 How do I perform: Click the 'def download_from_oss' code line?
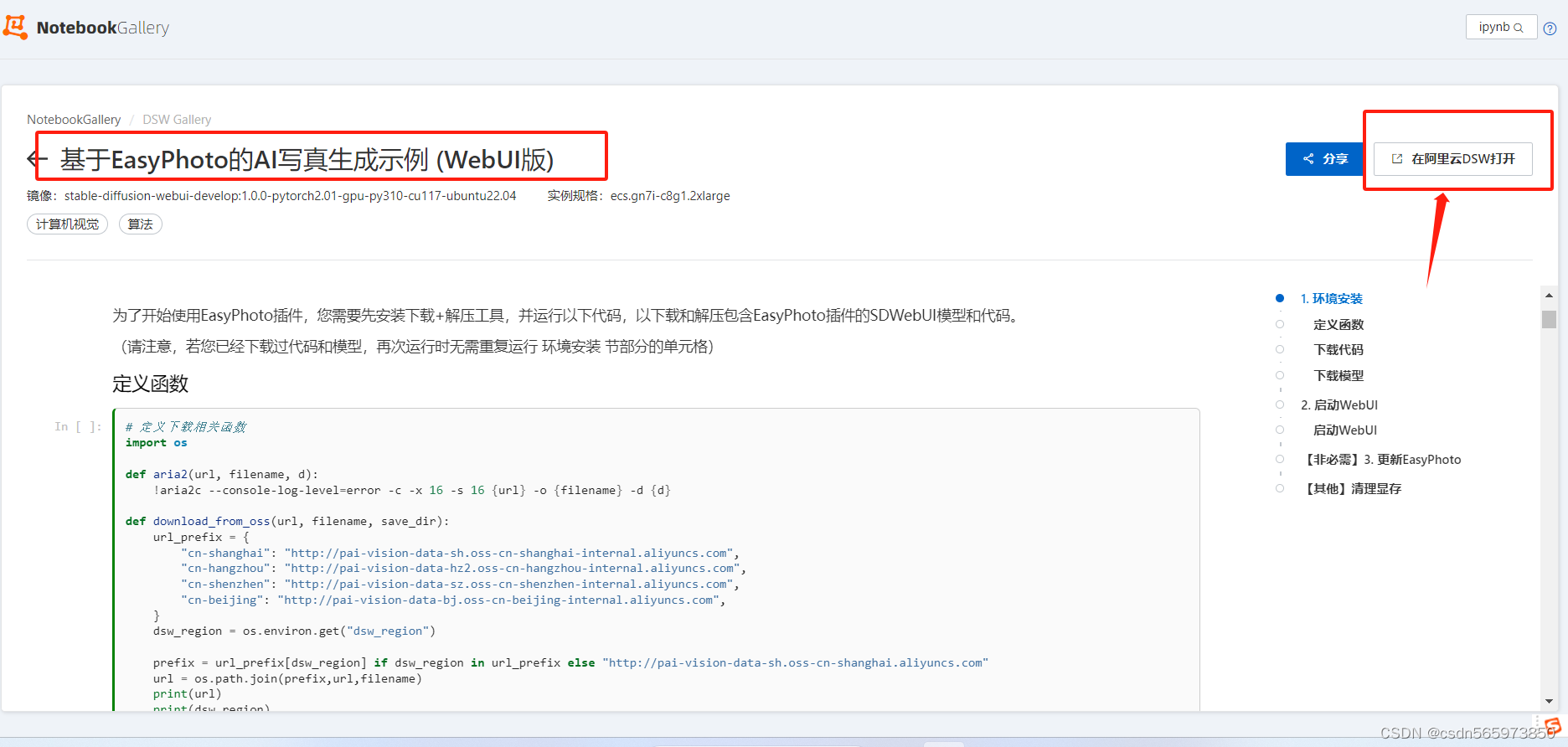coord(287,521)
